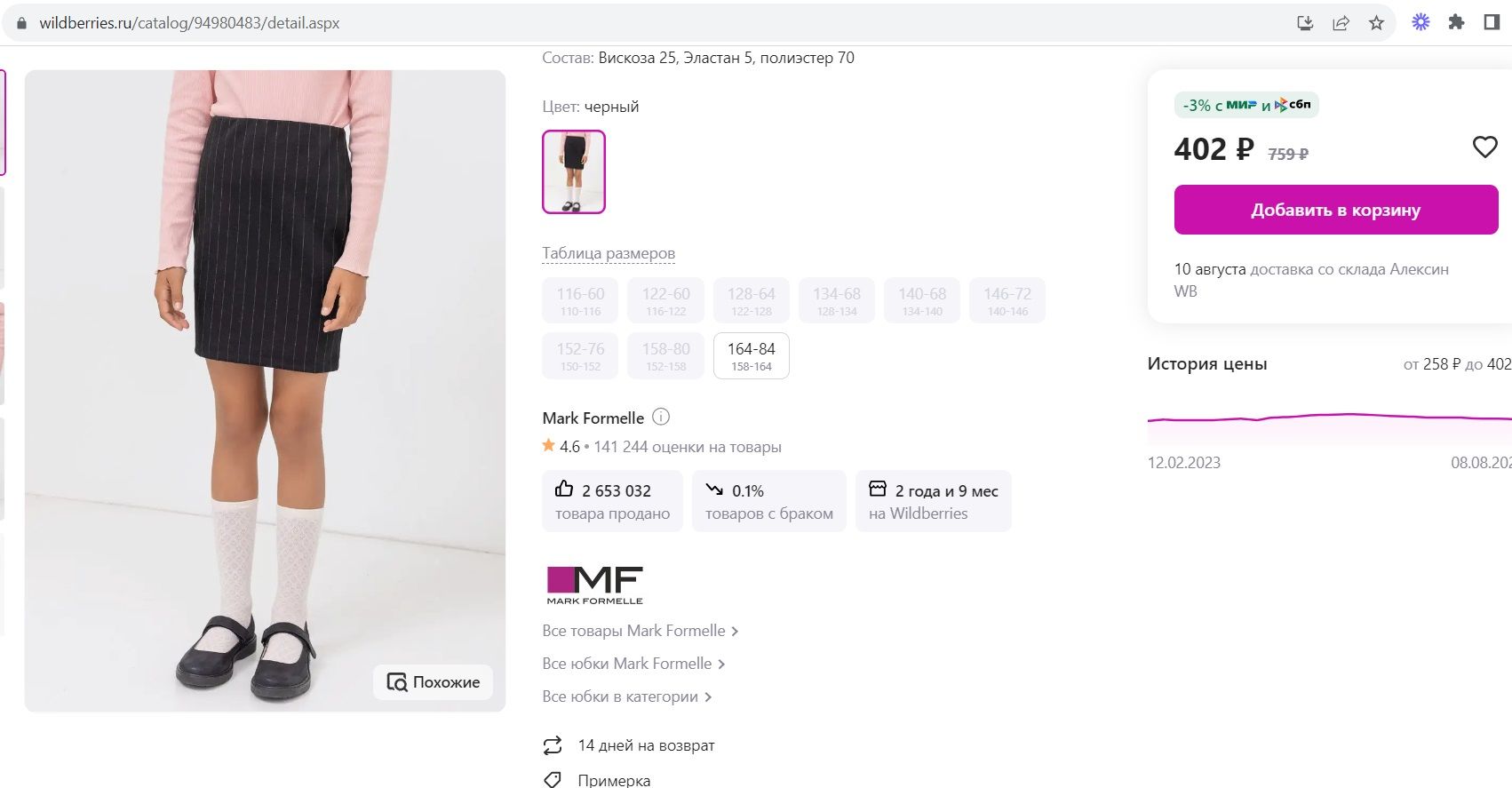Select size 164-84
The width and height of the screenshot is (1512, 788).
tap(751, 356)
